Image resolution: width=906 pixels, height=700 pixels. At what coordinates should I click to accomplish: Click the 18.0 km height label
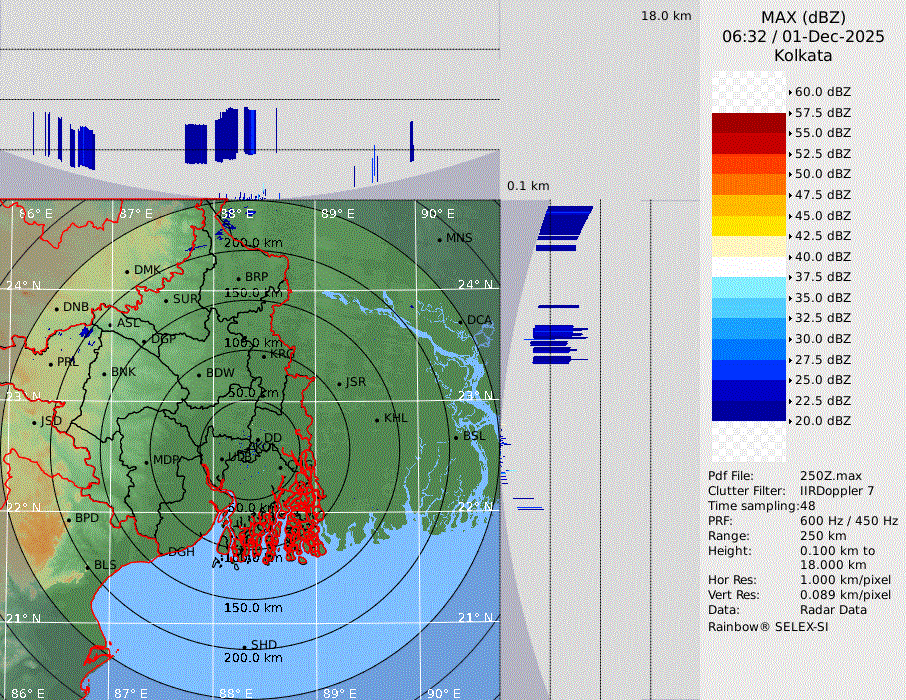click(666, 16)
